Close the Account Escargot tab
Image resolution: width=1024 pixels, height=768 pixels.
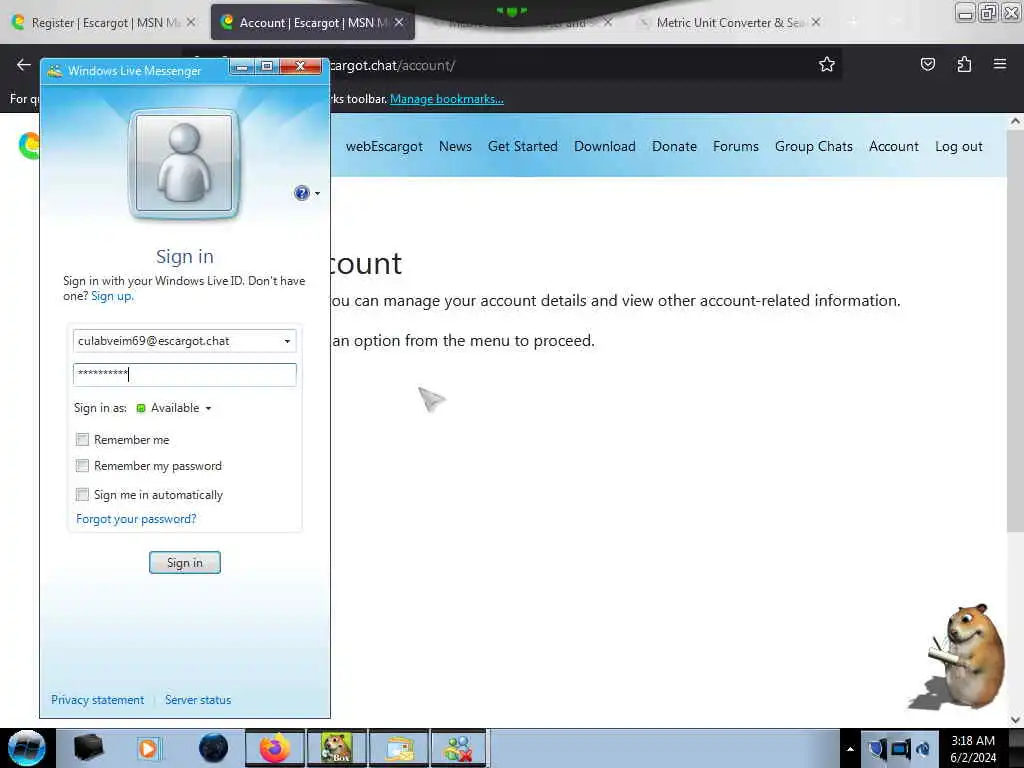399,22
